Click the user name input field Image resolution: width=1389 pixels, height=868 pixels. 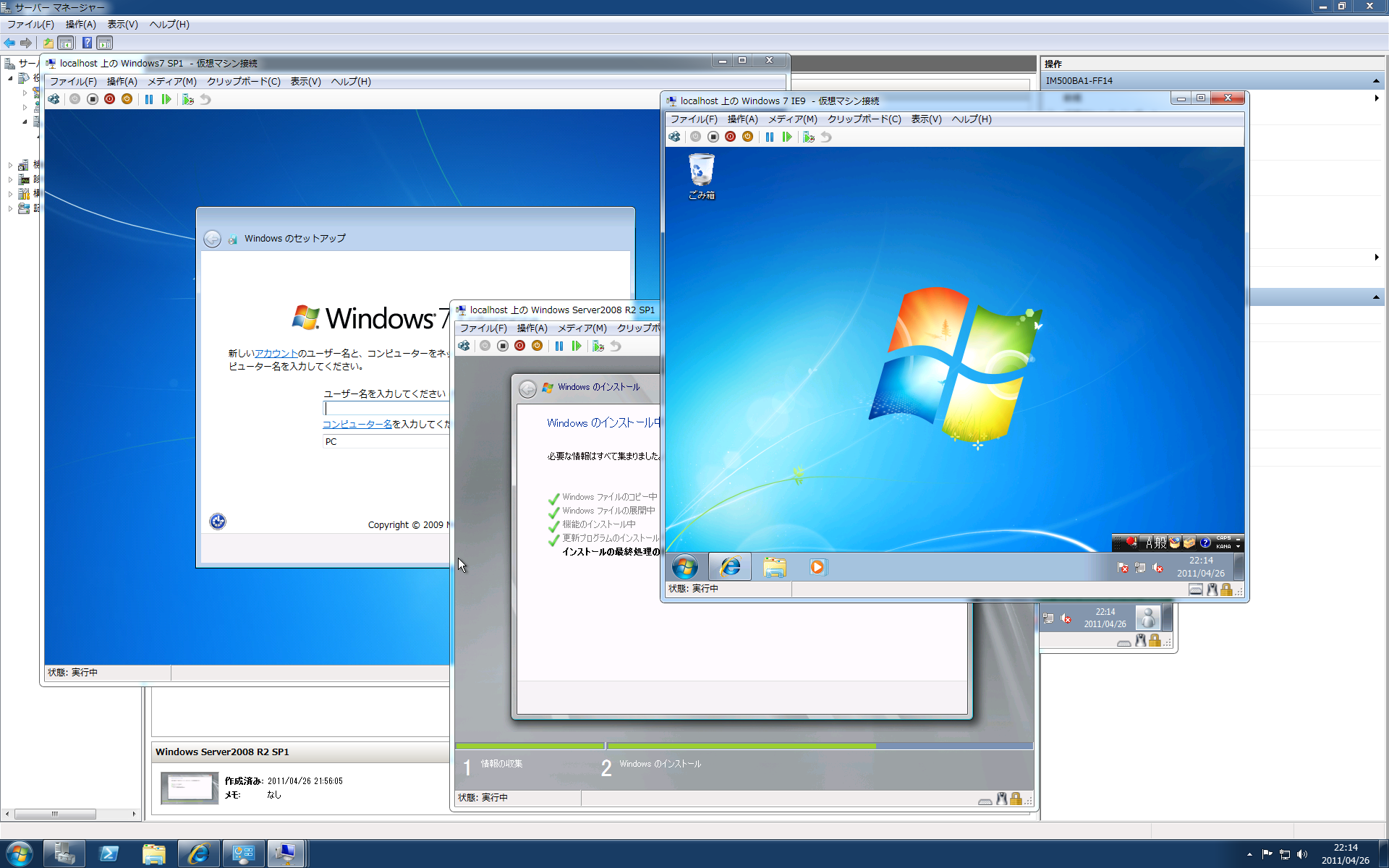[386, 409]
